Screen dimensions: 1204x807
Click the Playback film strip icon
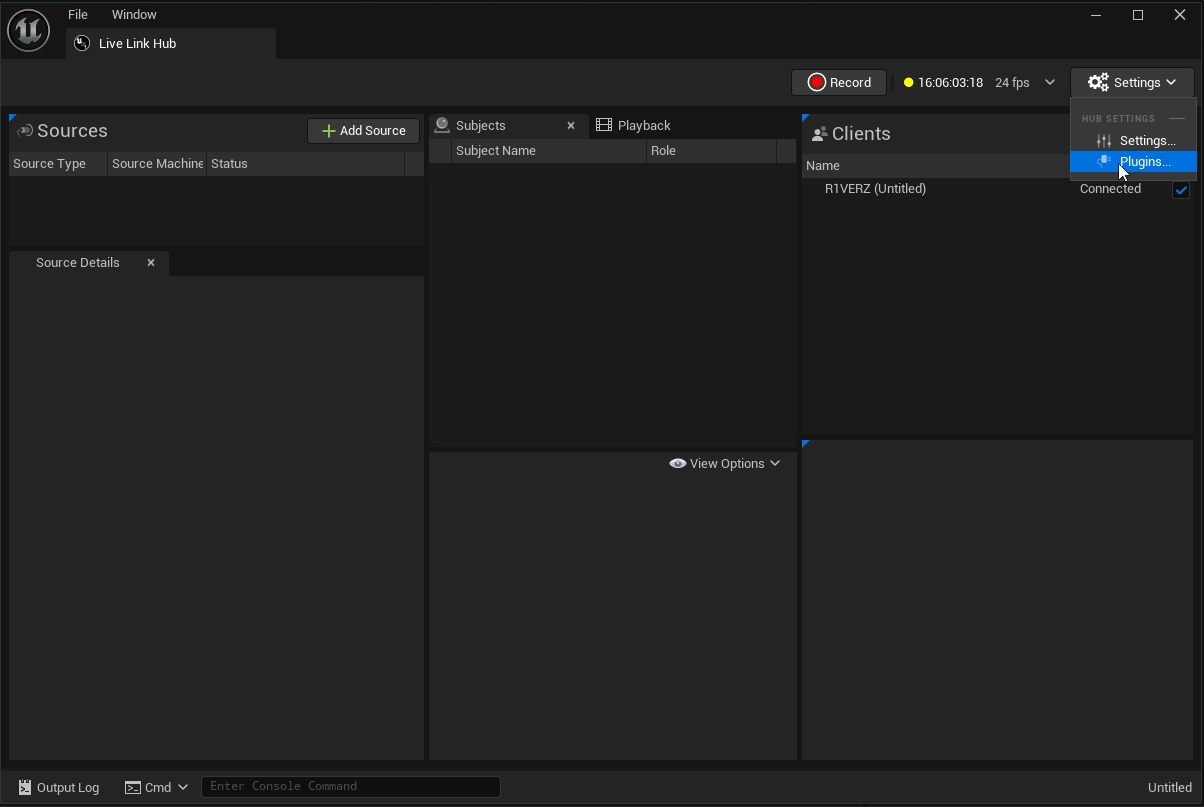click(604, 125)
